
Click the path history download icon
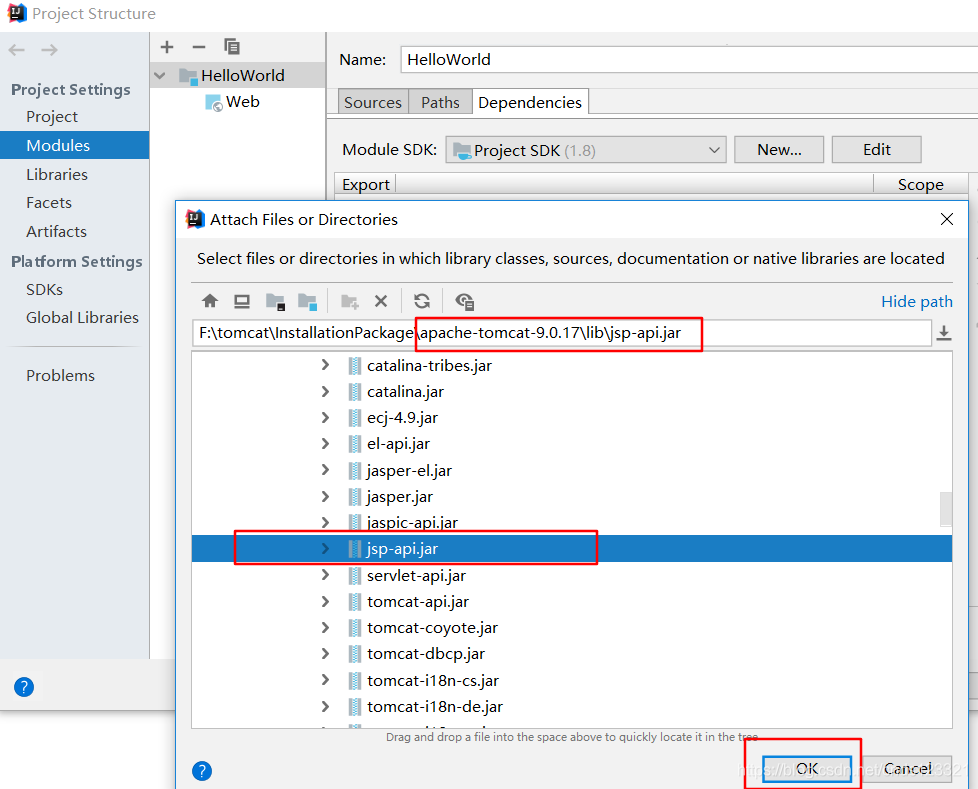(x=944, y=333)
